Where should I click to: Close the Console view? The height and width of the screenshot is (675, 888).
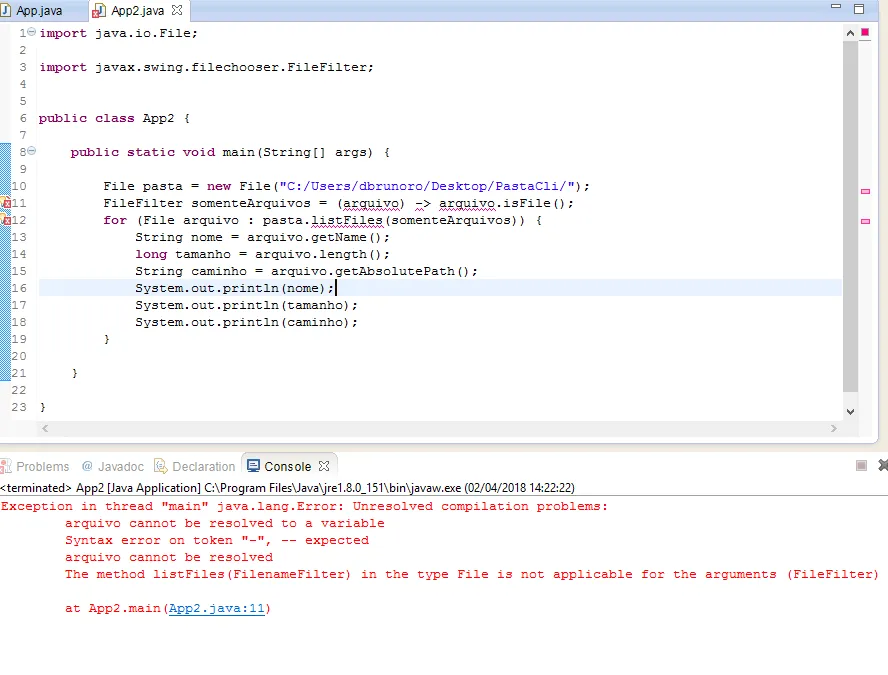[x=324, y=466]
